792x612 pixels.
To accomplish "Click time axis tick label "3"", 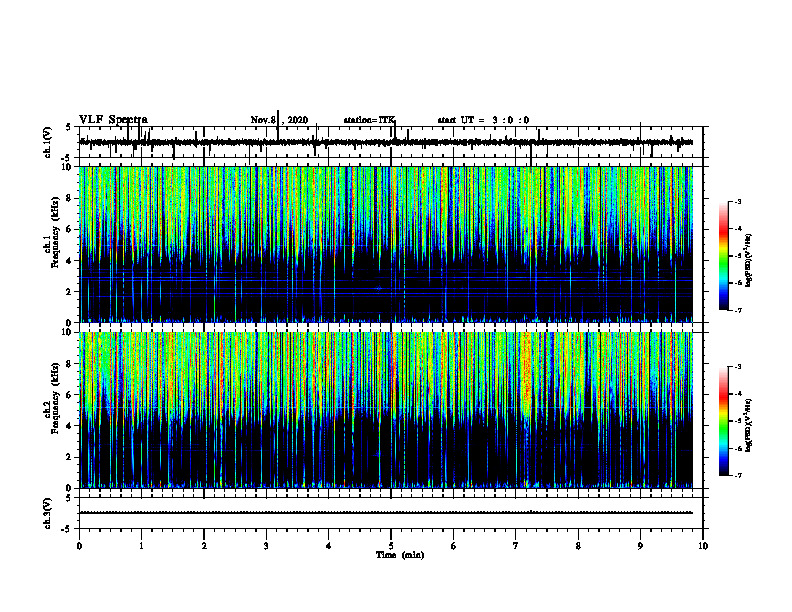I will click(x=266, y=546).
